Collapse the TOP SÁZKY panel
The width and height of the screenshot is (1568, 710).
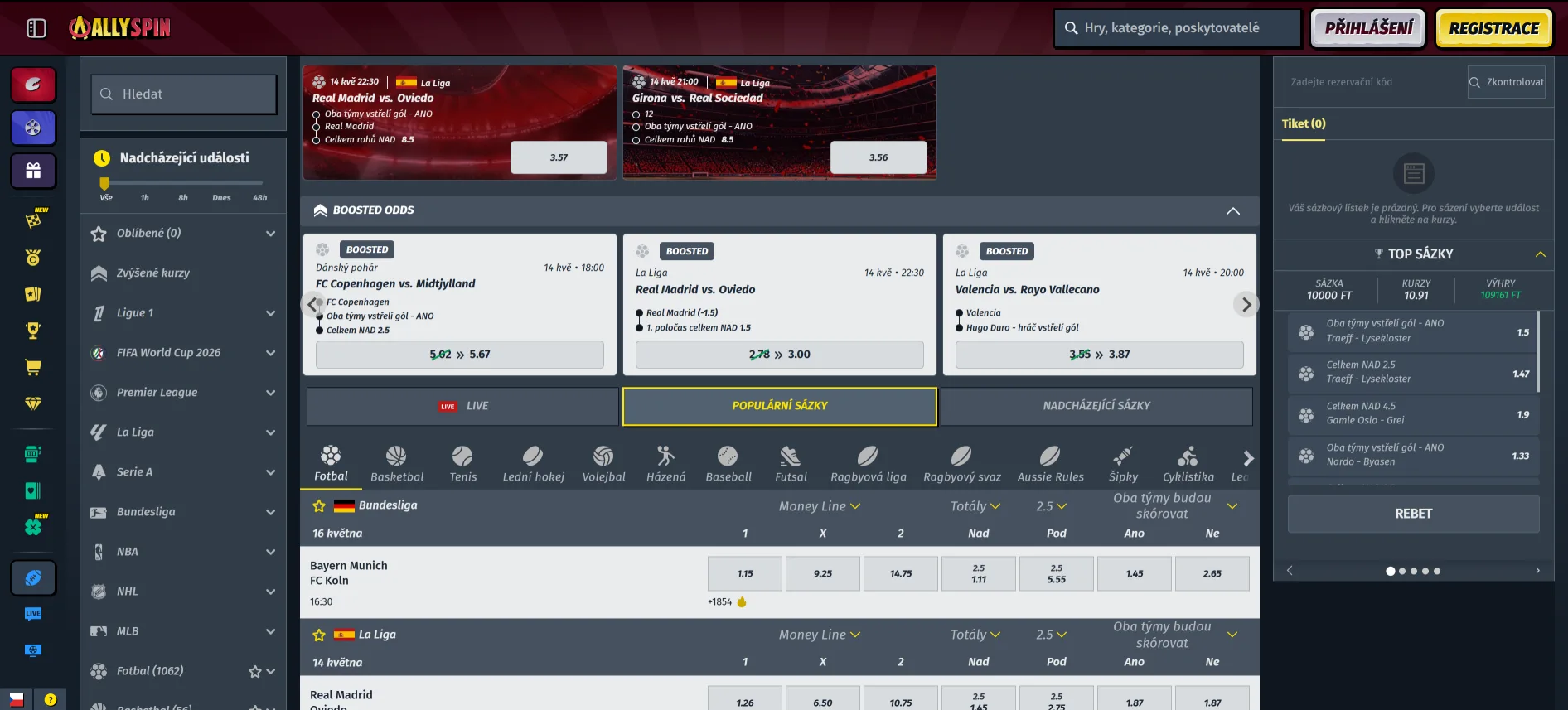point(1541,254)
